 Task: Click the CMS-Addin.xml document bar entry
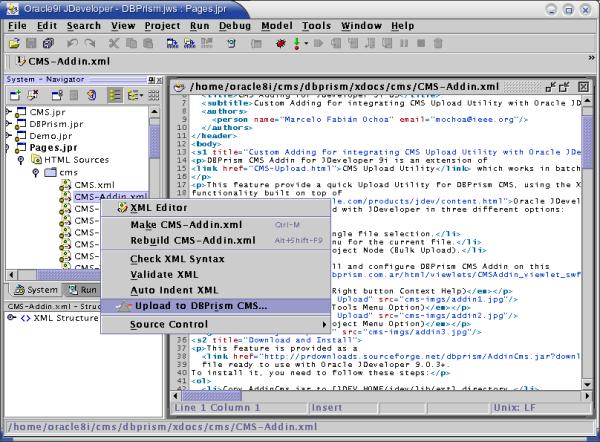pyautogui.click(x=63, y=61)
